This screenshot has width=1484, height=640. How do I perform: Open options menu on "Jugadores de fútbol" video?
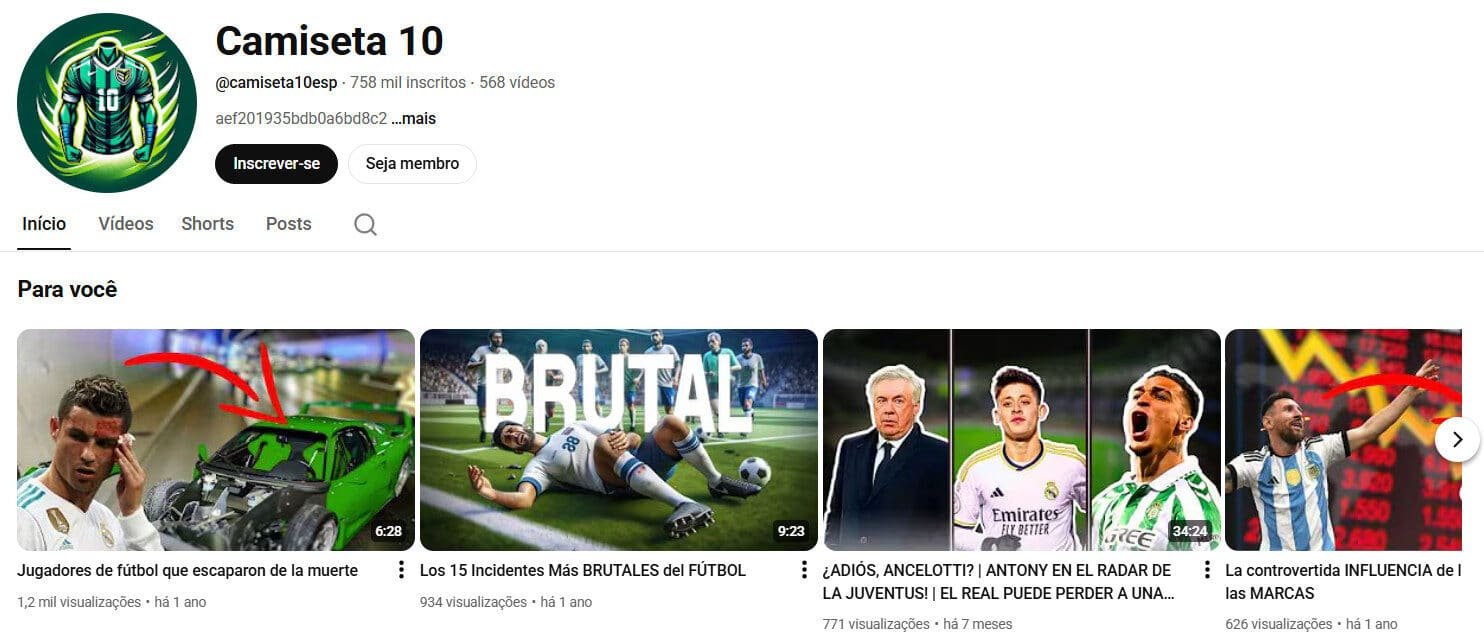coord(401,570)
